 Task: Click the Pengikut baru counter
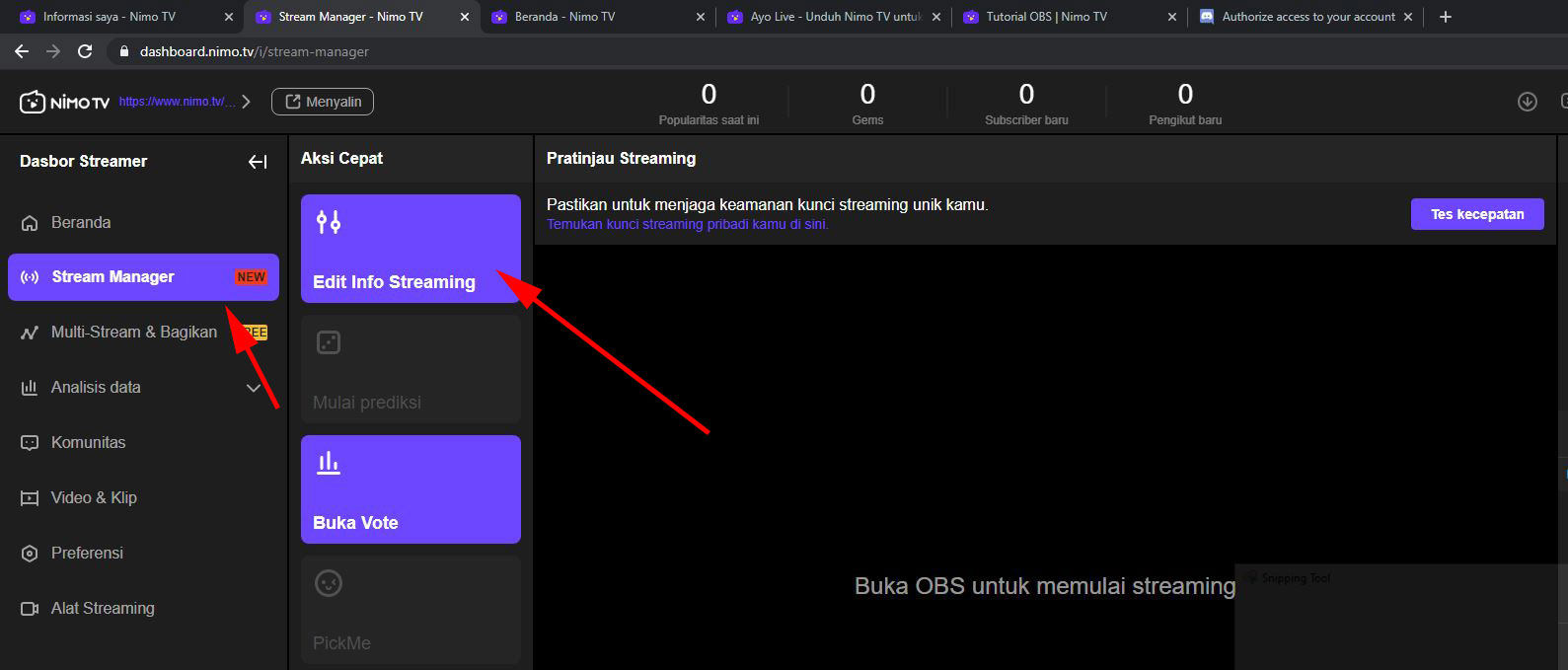point(1185,104)
